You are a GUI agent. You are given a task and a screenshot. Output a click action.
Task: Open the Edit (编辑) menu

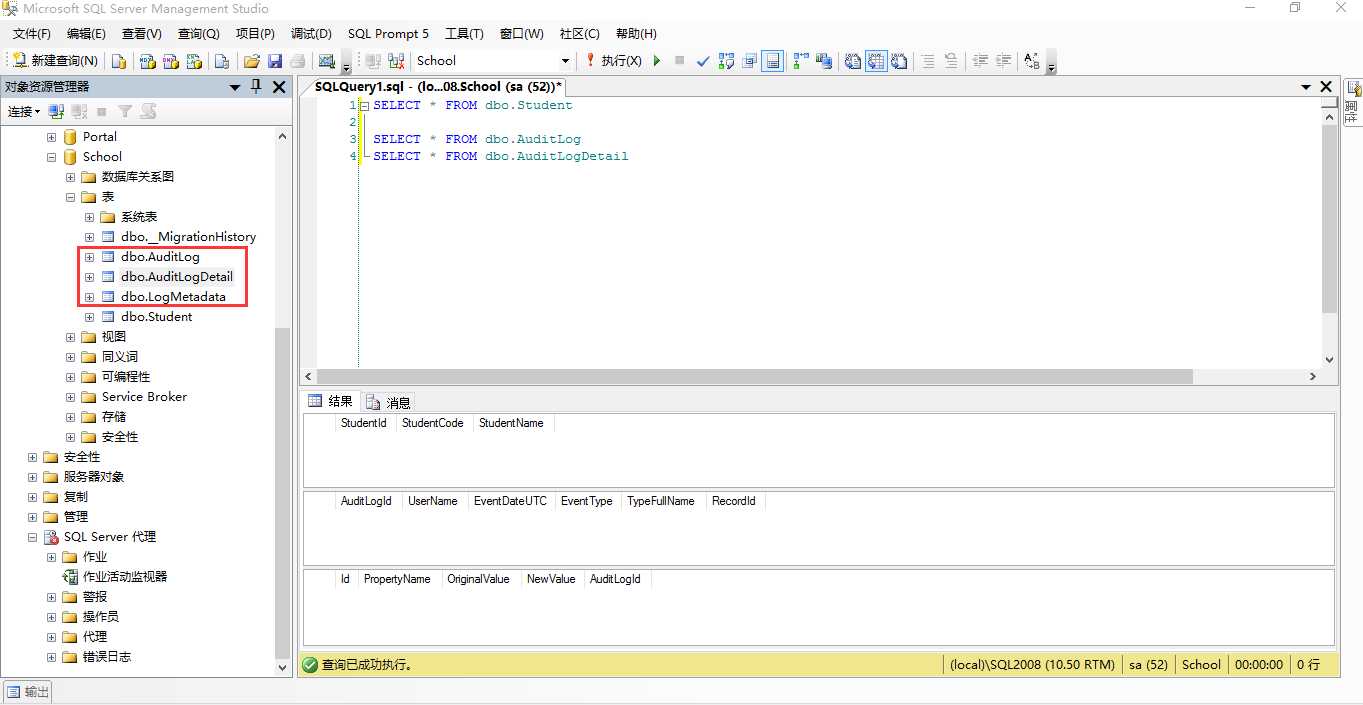pos(86,34)
